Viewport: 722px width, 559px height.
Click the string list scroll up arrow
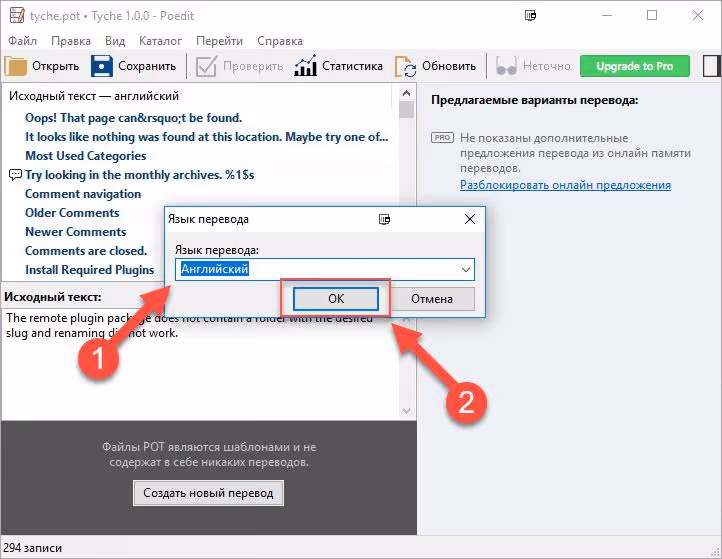click(406, 93)
